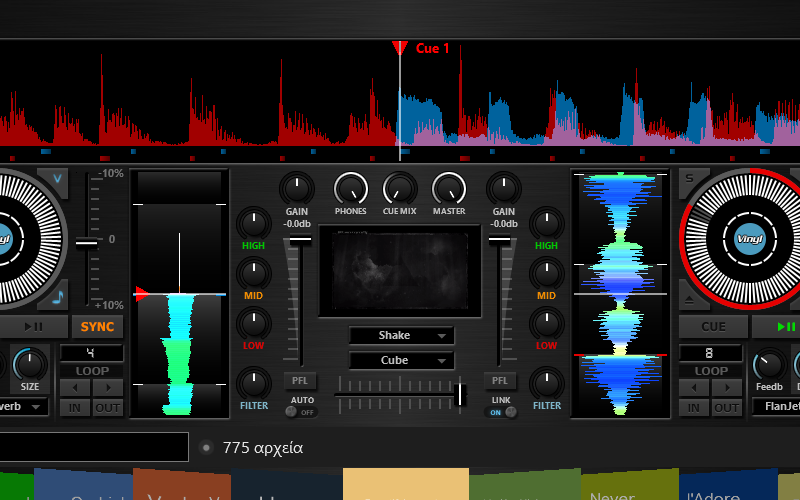This screenshot has width=800, height=500.
Task: Jump to the Cue 1 marker
Action: pyautogui.click(x=399, y=48)
